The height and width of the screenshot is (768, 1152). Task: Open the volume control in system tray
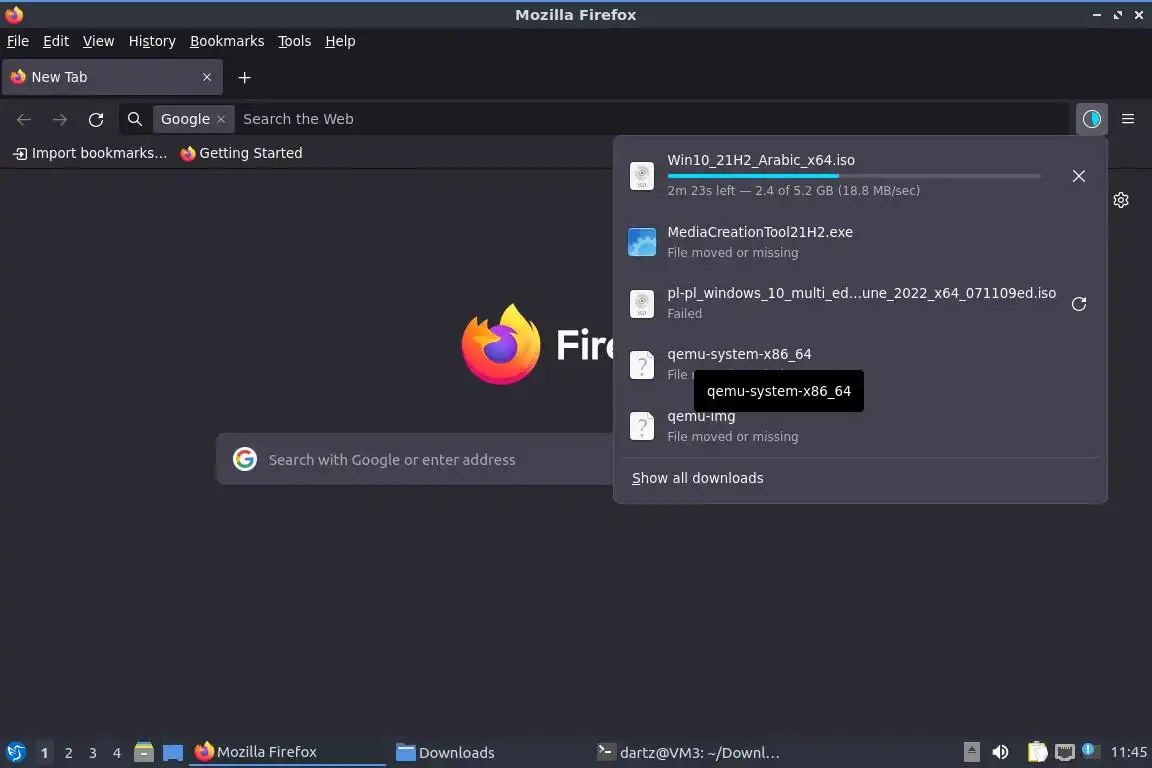pos(1000,753)
